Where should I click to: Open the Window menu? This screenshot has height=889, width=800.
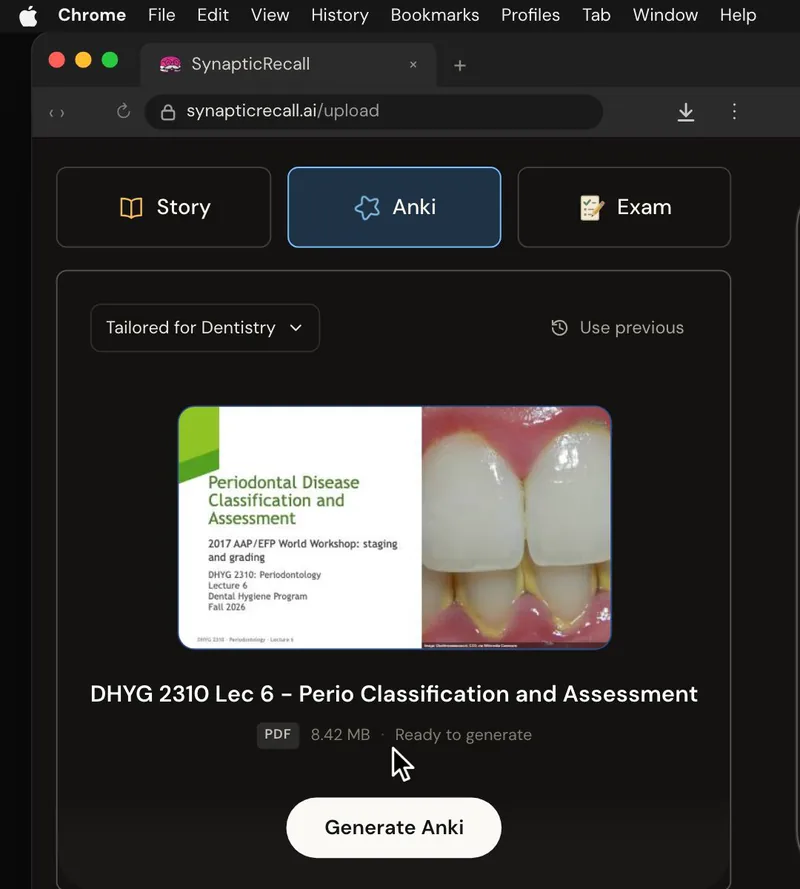[665, 15]
